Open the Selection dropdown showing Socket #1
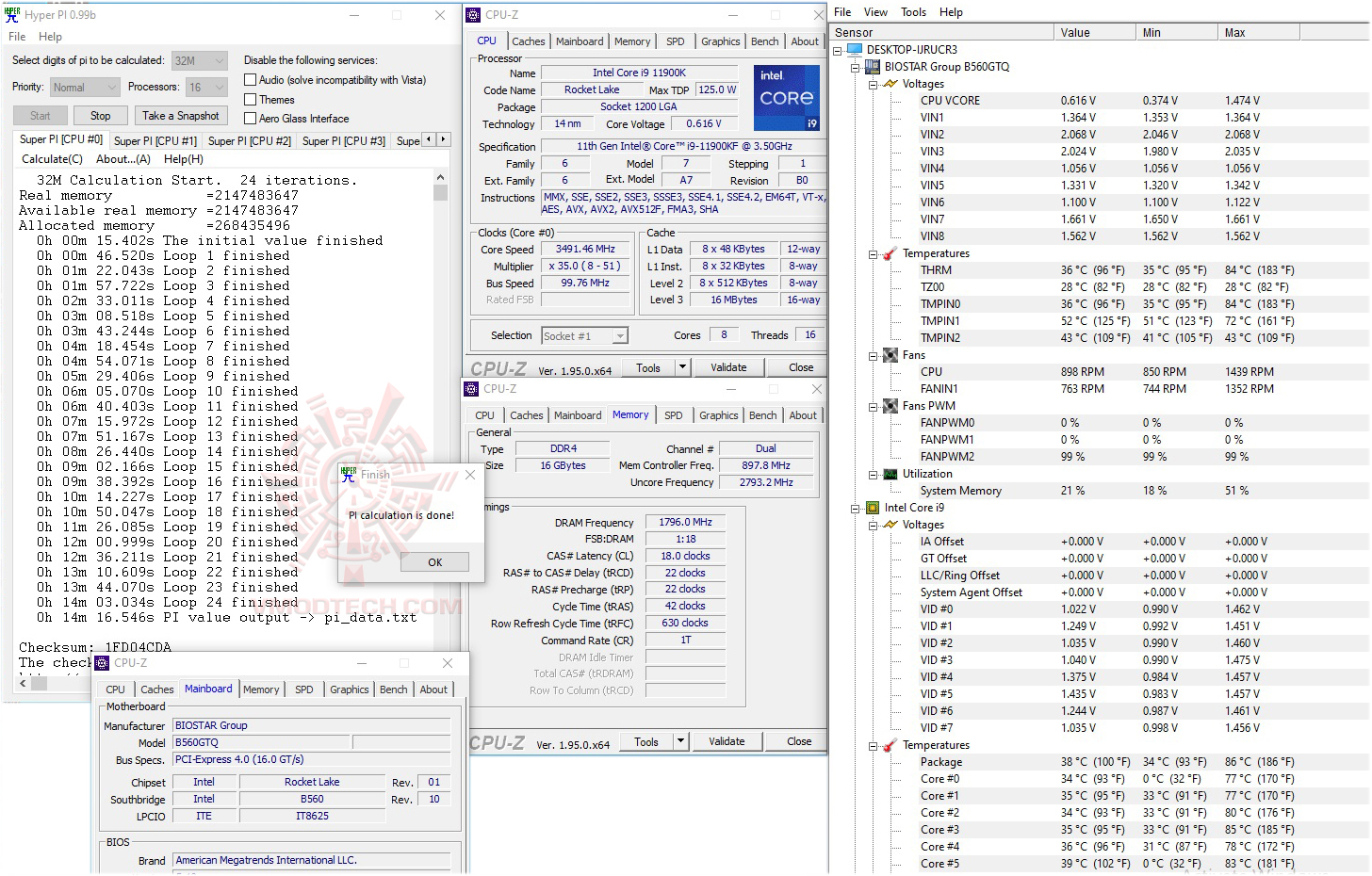This screenshot has height=876, width=1372. pyautogui.click(x=584, y=336)
